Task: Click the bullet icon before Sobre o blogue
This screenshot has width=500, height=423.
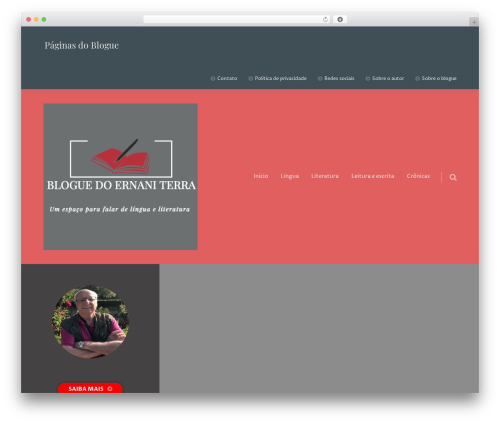Action: [417, 79]
